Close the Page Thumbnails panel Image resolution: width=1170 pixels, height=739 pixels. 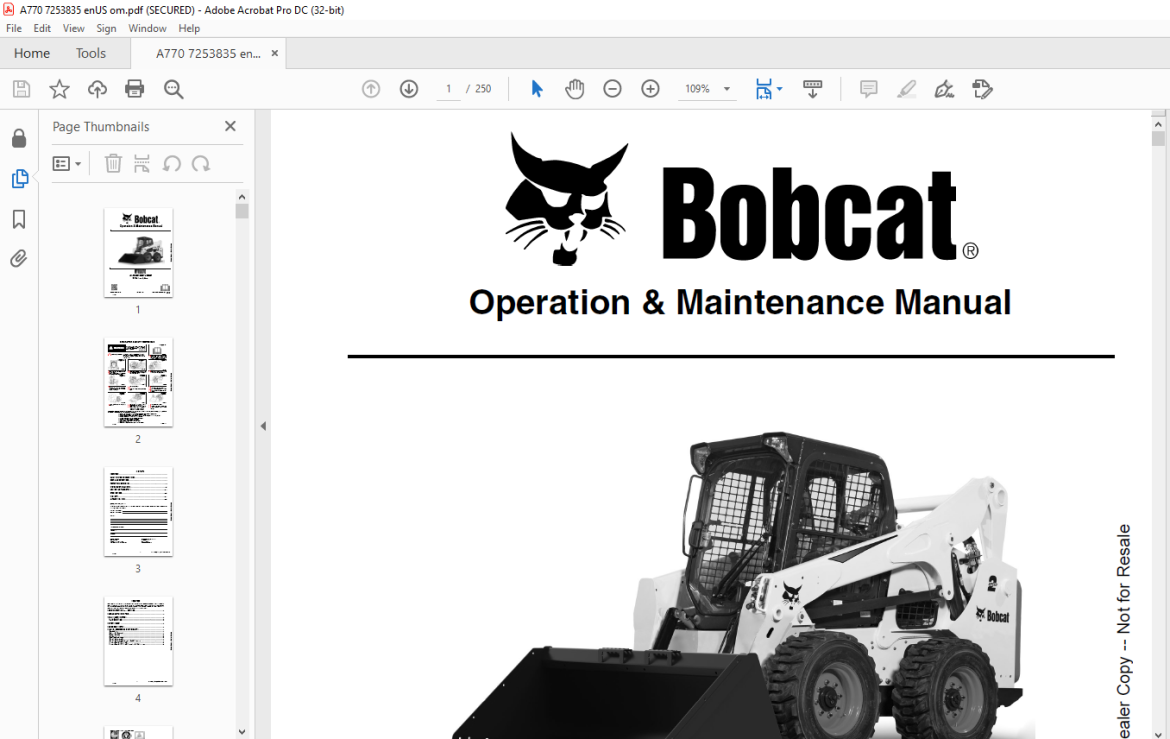(230, 126)
